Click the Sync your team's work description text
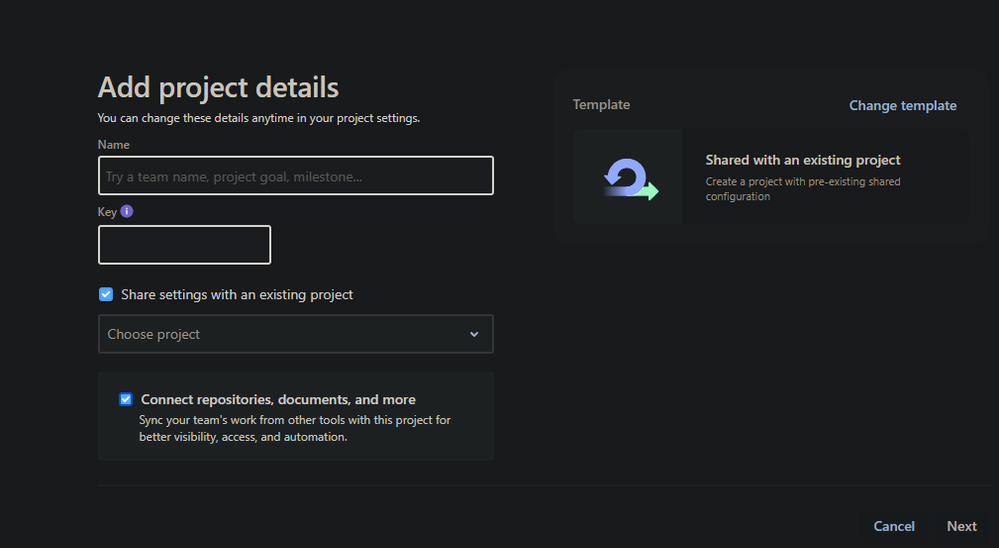 [295, 429]
